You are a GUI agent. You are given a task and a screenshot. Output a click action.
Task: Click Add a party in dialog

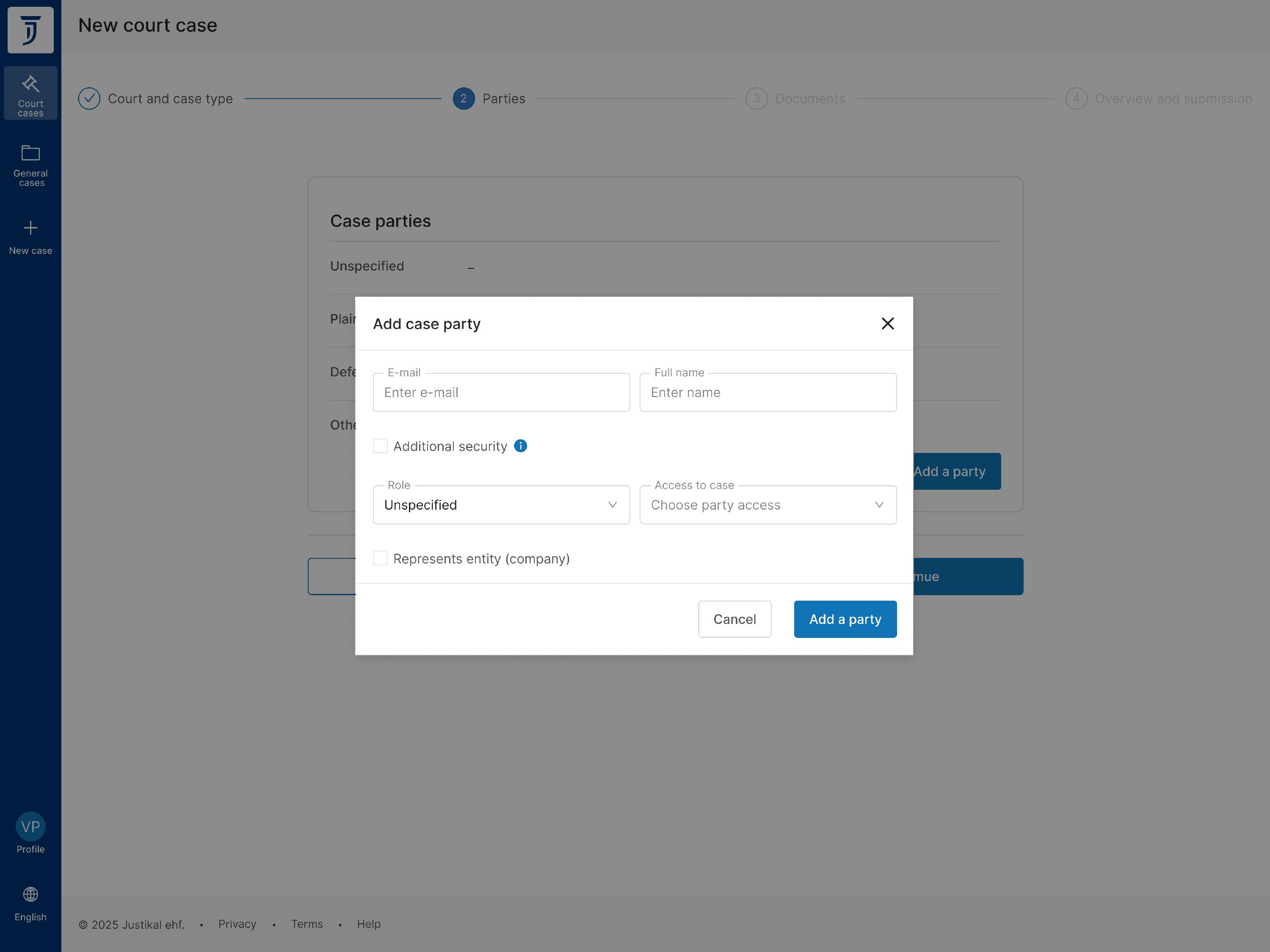click(845, 619)
